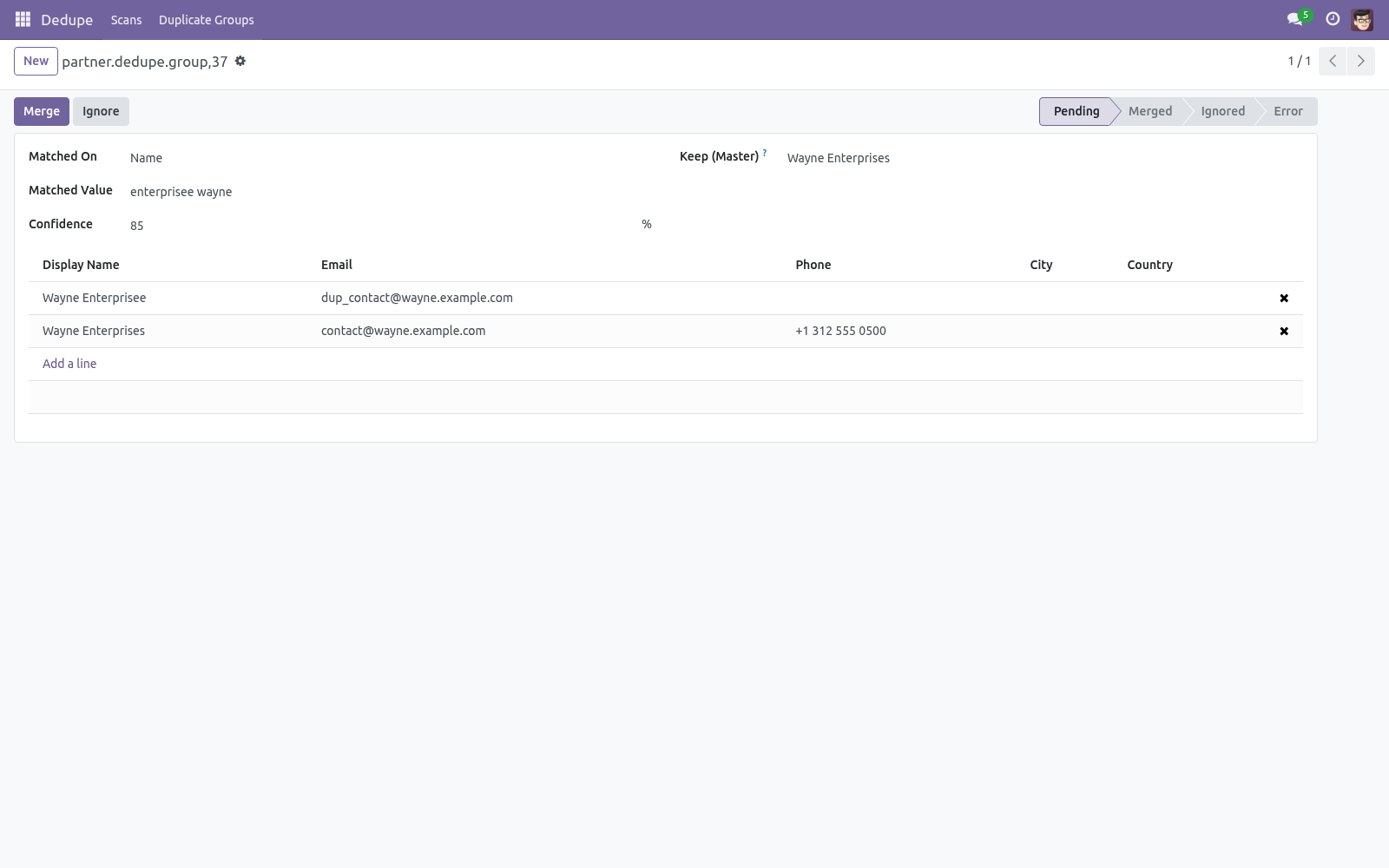Edit the Matched Value field

click(391, 192)
